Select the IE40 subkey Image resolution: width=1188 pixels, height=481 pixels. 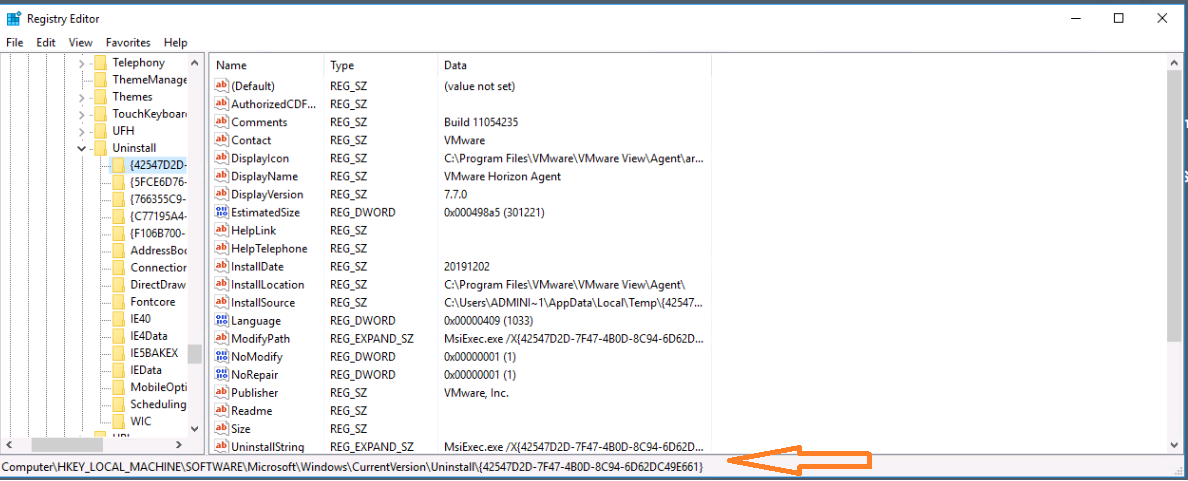click(x=141, y=319)
